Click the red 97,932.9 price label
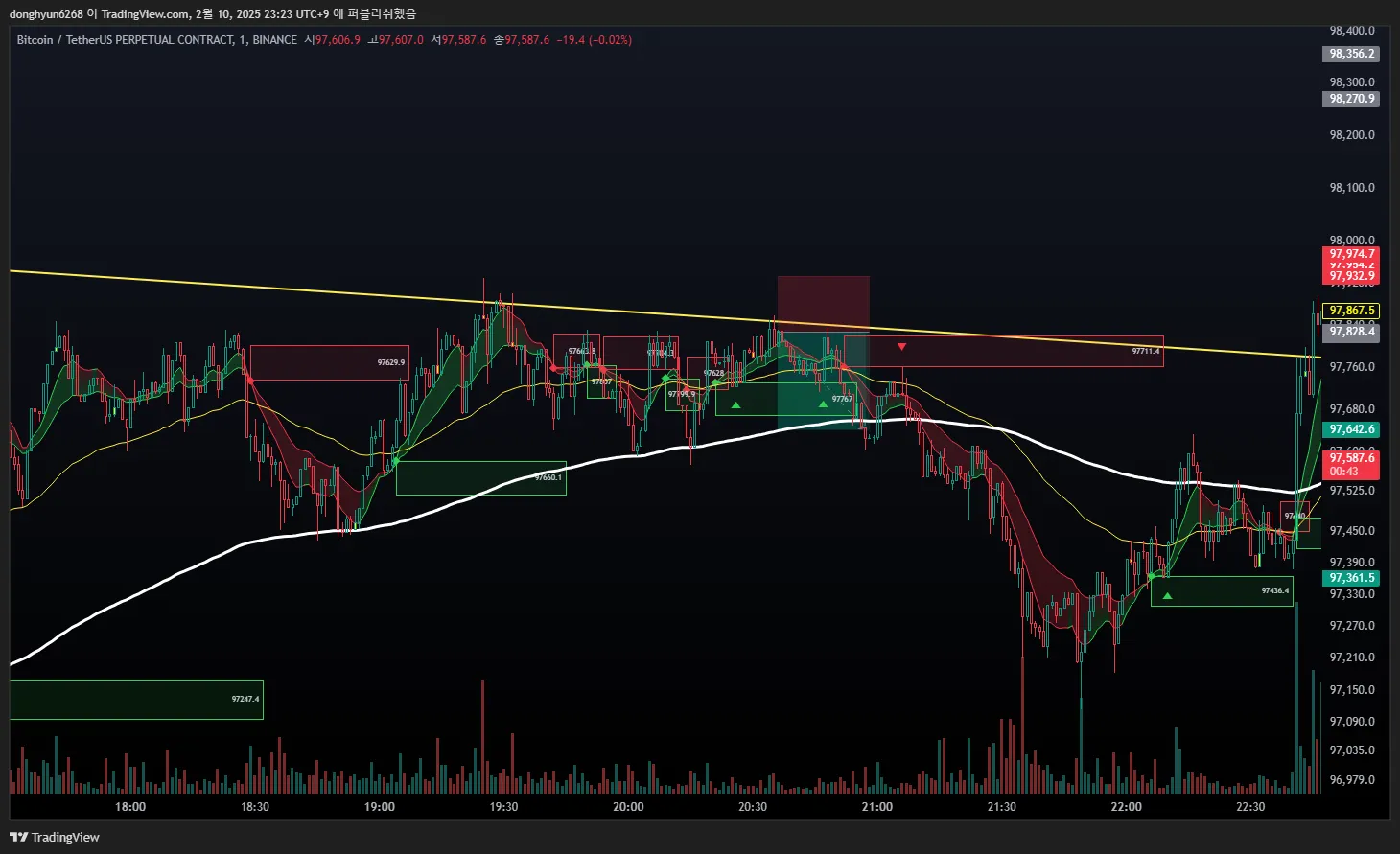This screenshot has height=854, width=1400. 1352,276
